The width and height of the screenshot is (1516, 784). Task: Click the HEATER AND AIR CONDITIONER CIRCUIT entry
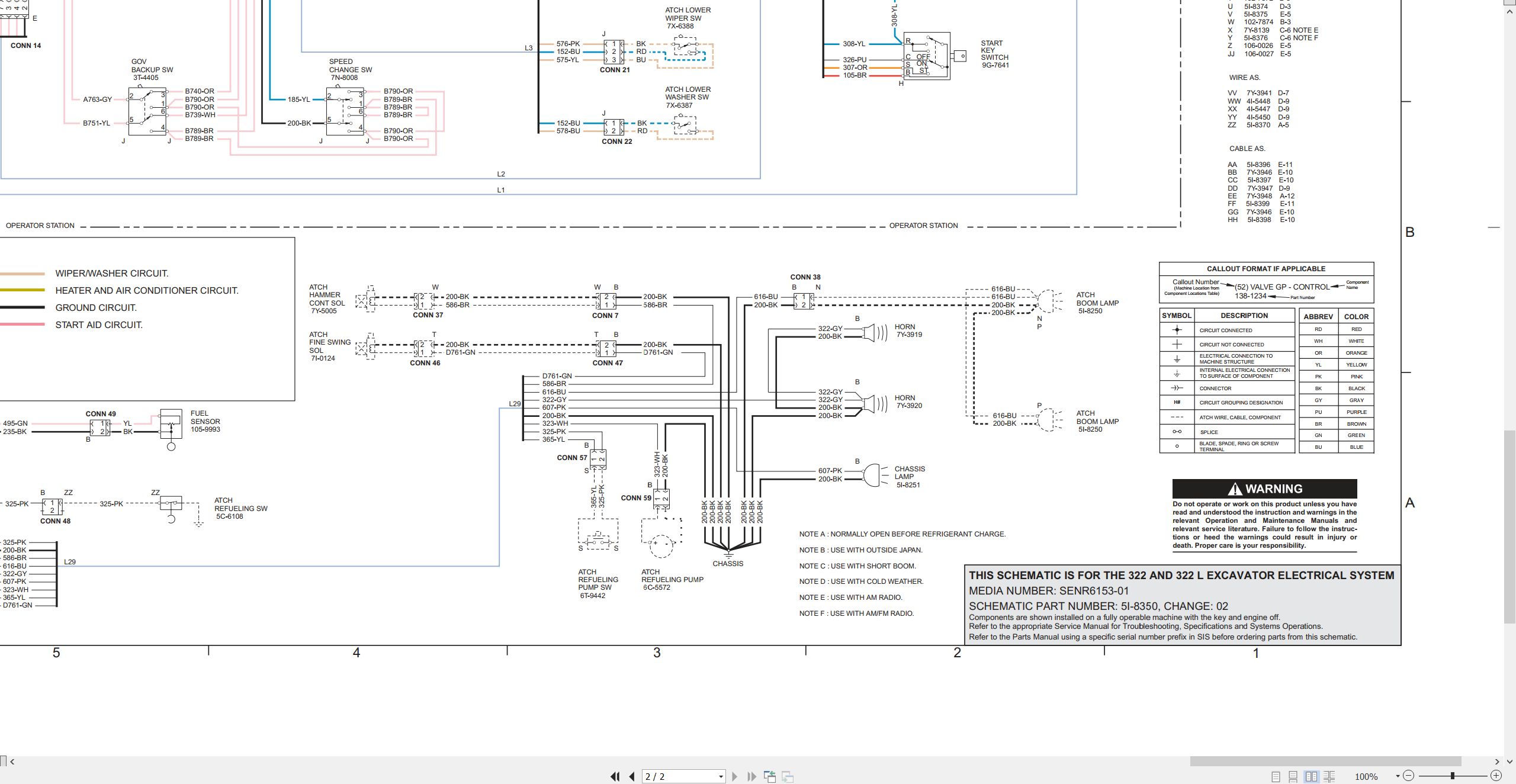click(x=147, y=290)
